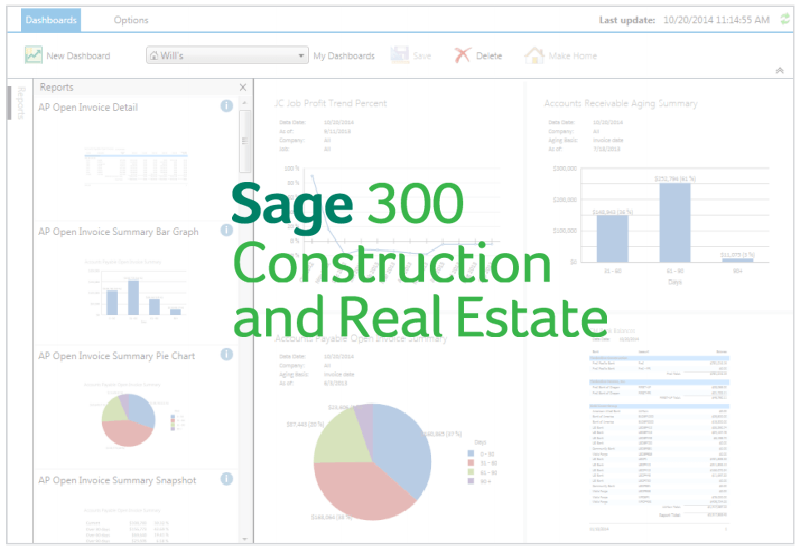Click the My Dashboards label

click(344, 56)
